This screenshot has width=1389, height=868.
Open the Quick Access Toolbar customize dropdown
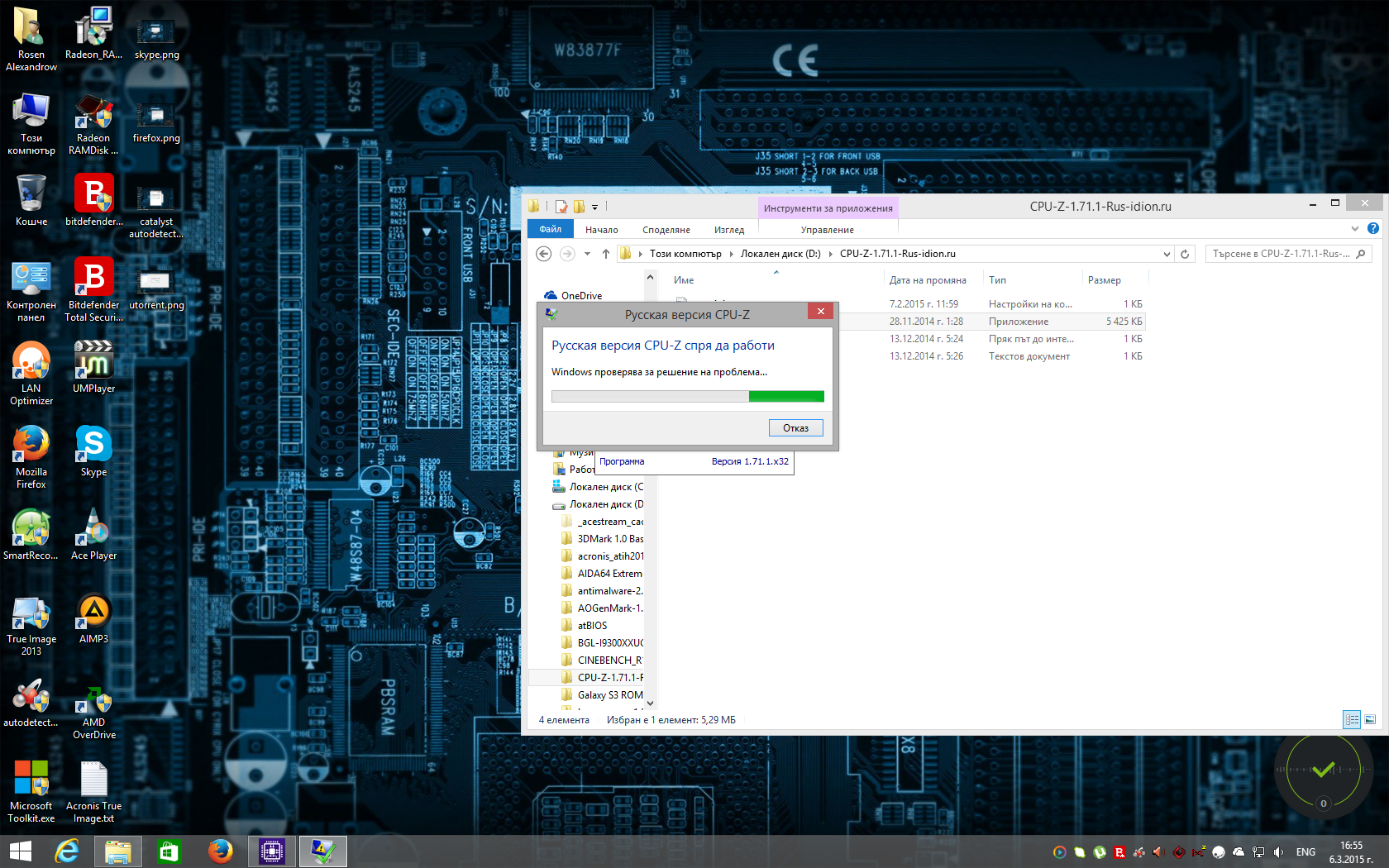(x=595, y=207)
